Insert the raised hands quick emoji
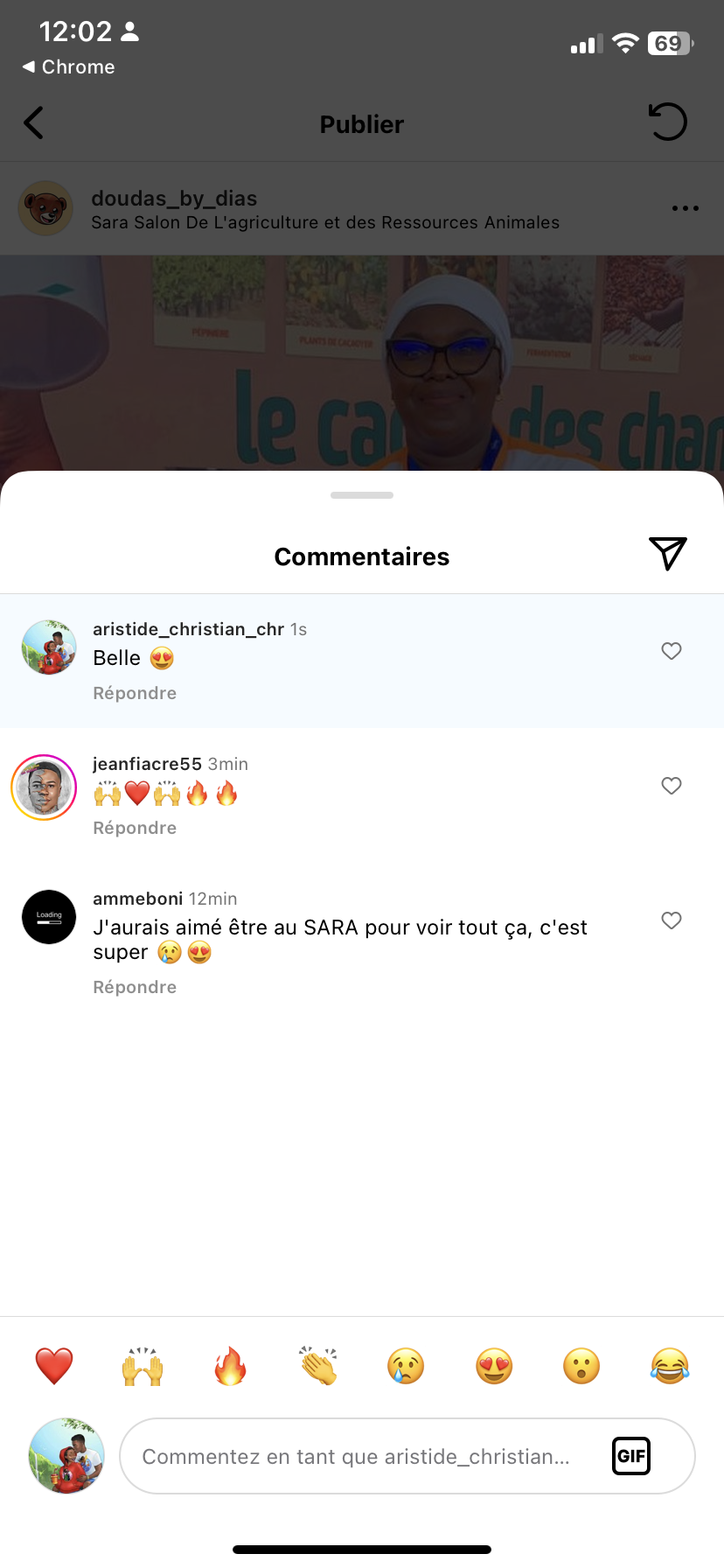The width and height of the screenshot is (724, 1568). (x=143, y=1366)
